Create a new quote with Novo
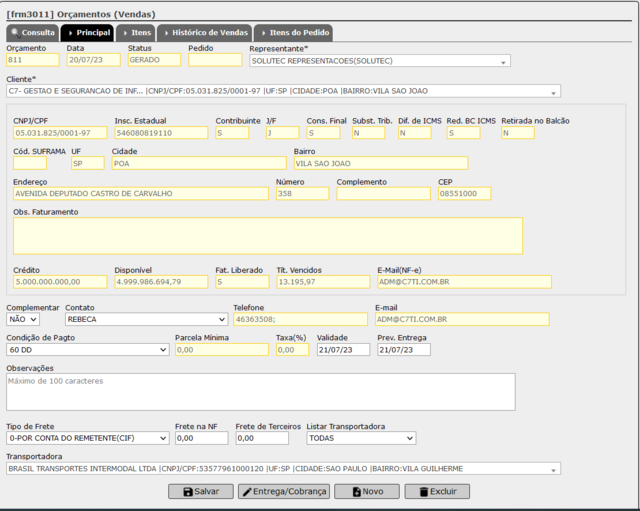The height and width of the screenshot is (511, 640). tap(367, 491)
